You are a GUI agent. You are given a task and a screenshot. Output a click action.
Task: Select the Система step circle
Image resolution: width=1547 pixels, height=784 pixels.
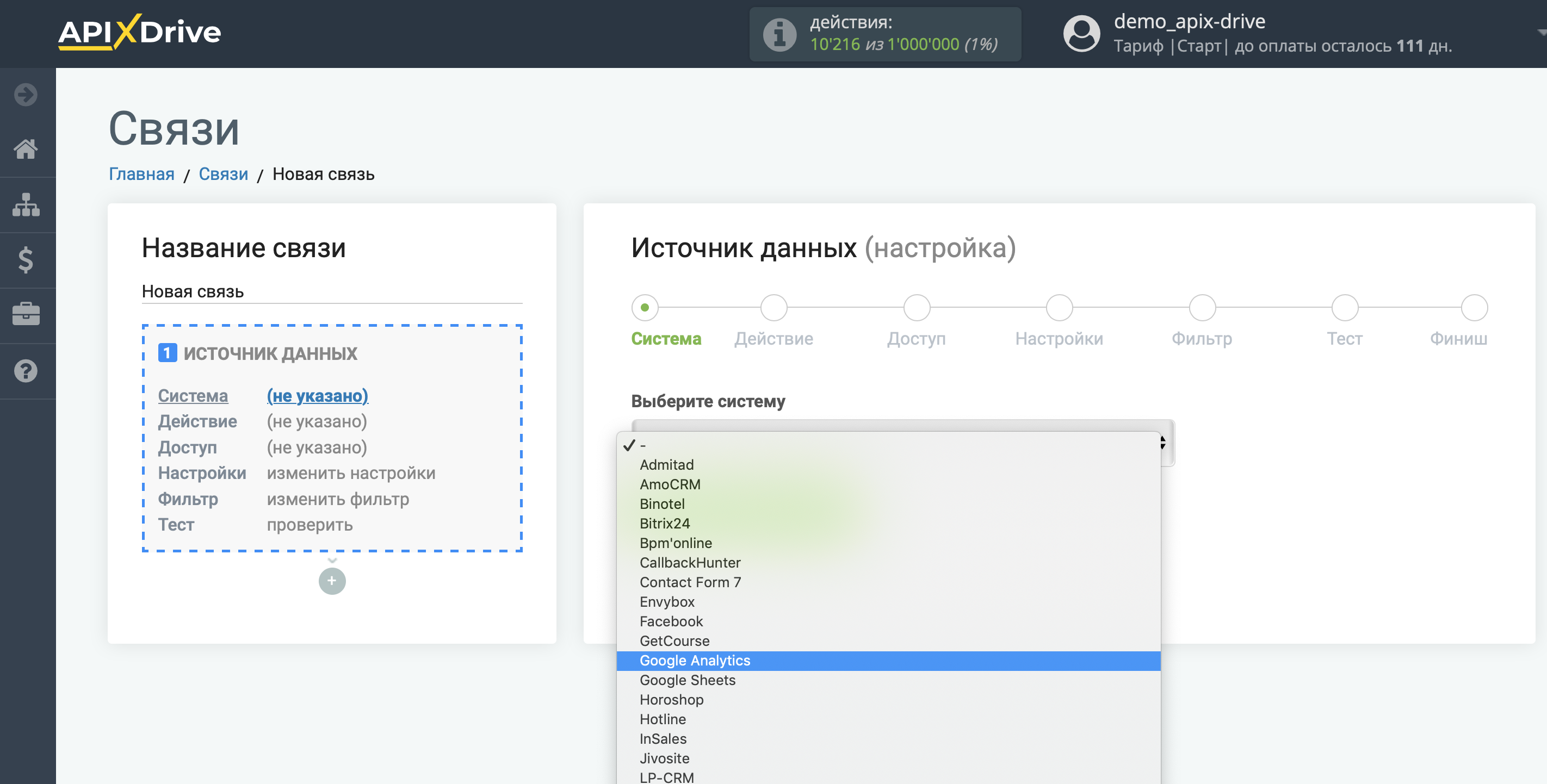tap(645, 307)
